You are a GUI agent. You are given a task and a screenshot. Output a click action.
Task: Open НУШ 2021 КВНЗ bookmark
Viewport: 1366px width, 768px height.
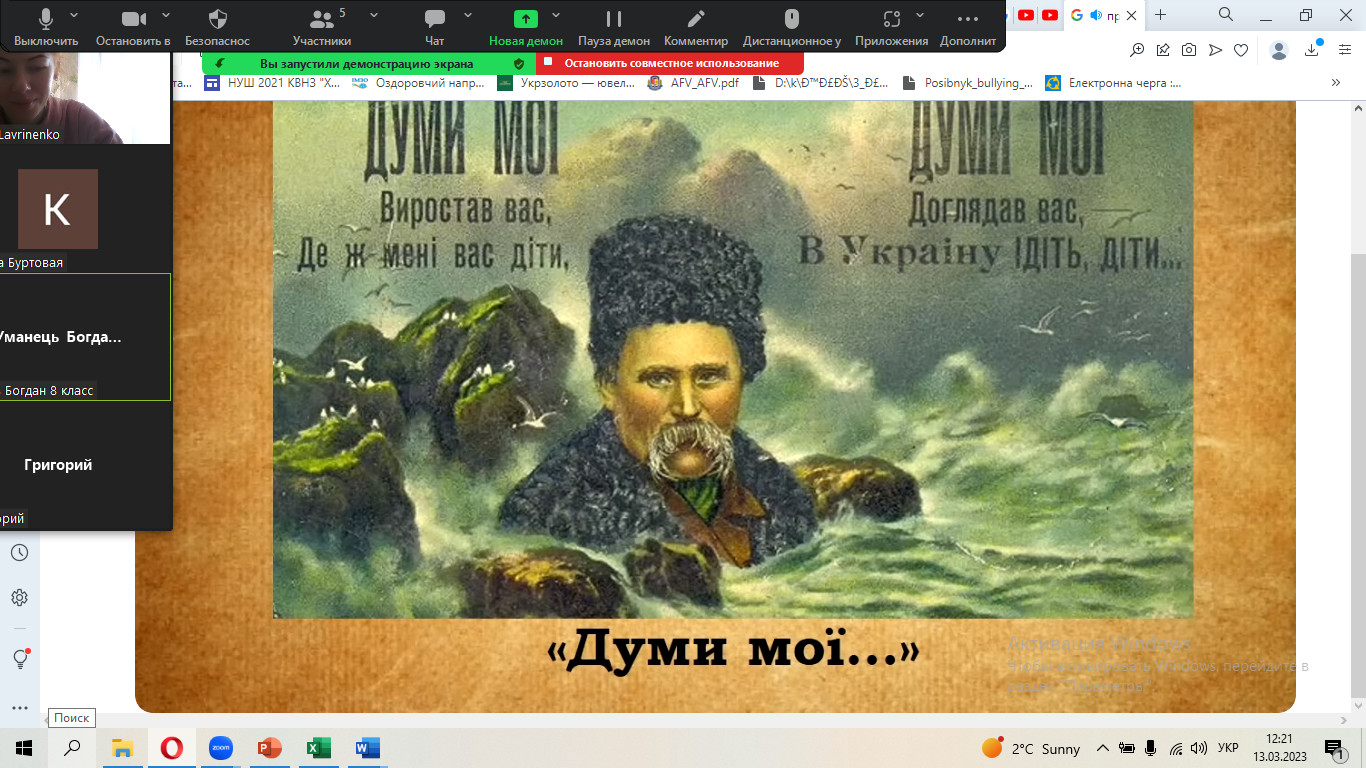273,83
